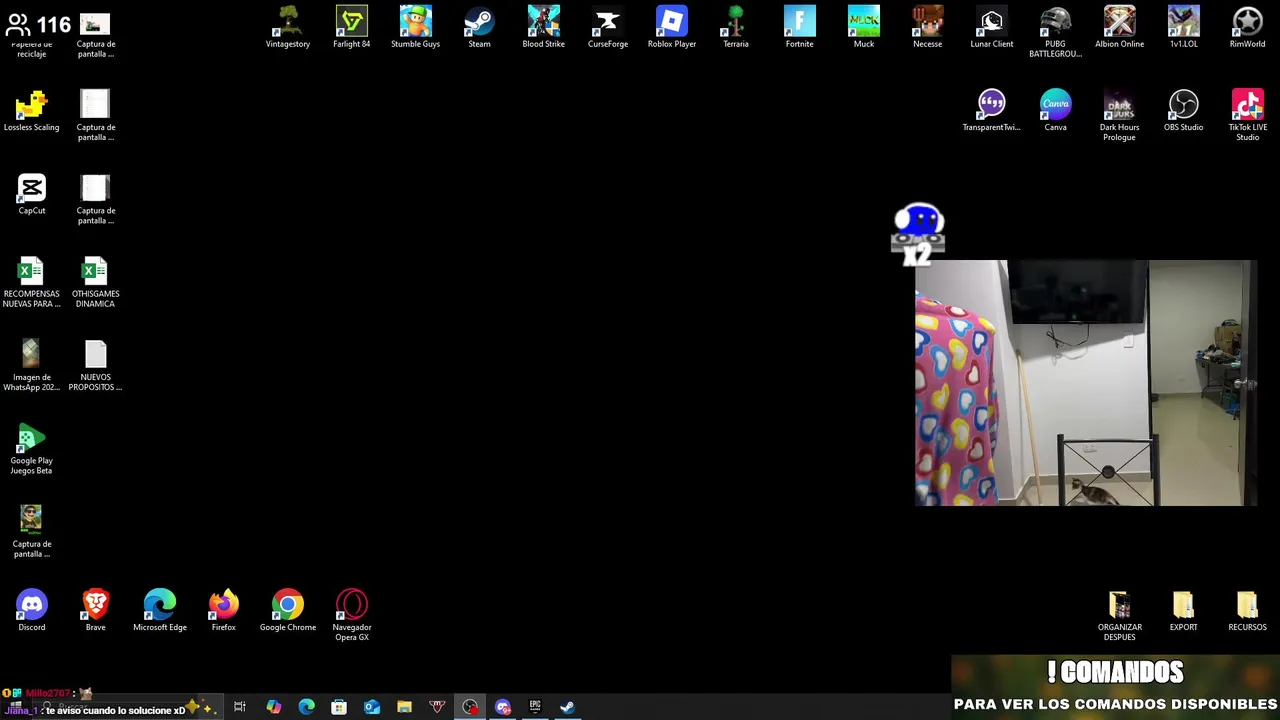Launch Firefox from the desktop
1280x720 pixels.
(224, 610)
